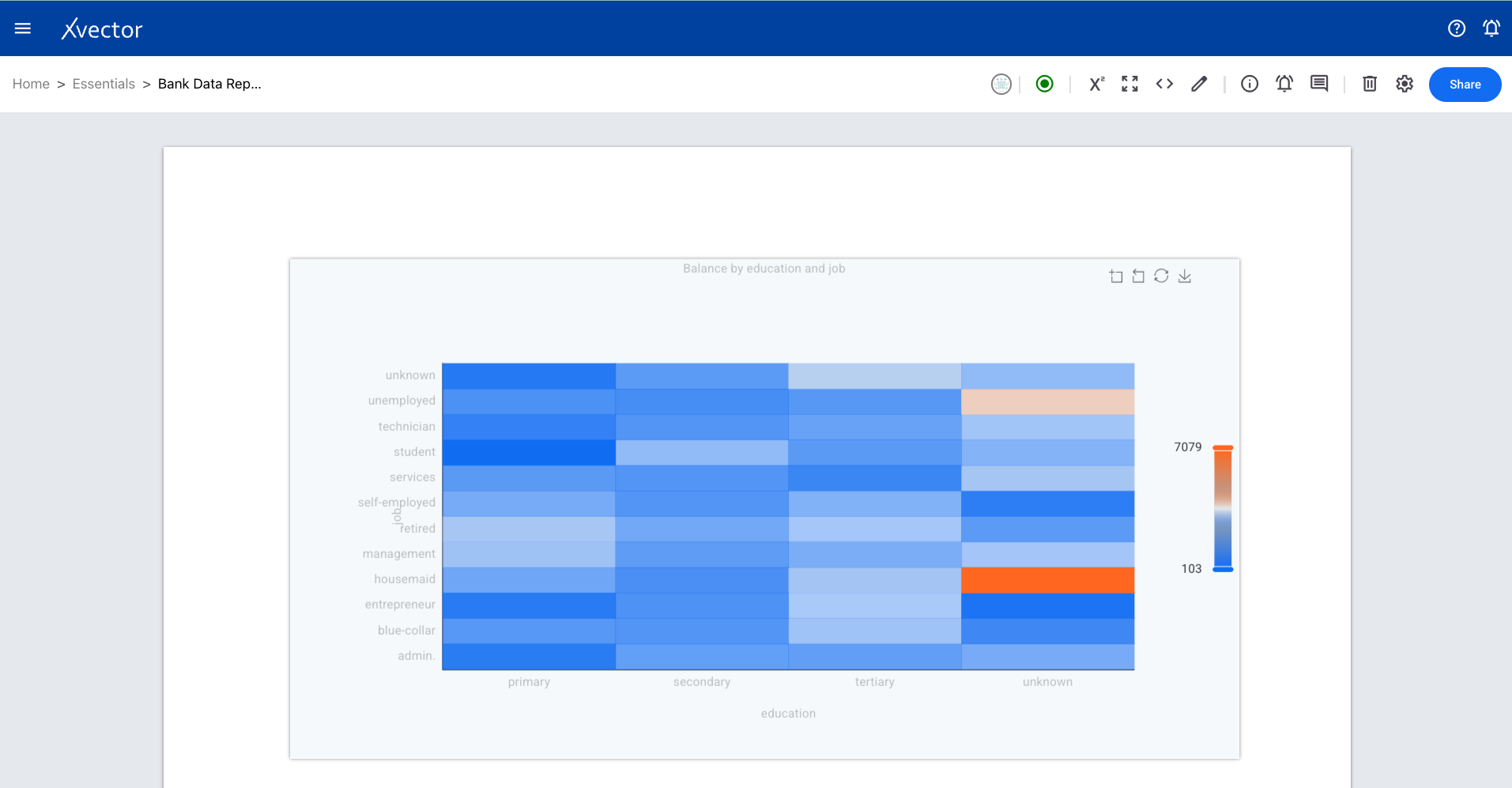Click the 'blue-collar' job label

[x=406, y=631]
